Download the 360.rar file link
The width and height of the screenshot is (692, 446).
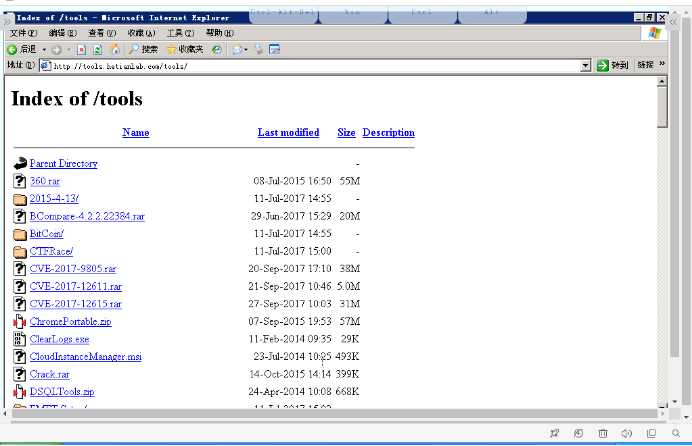coord(45,181)
